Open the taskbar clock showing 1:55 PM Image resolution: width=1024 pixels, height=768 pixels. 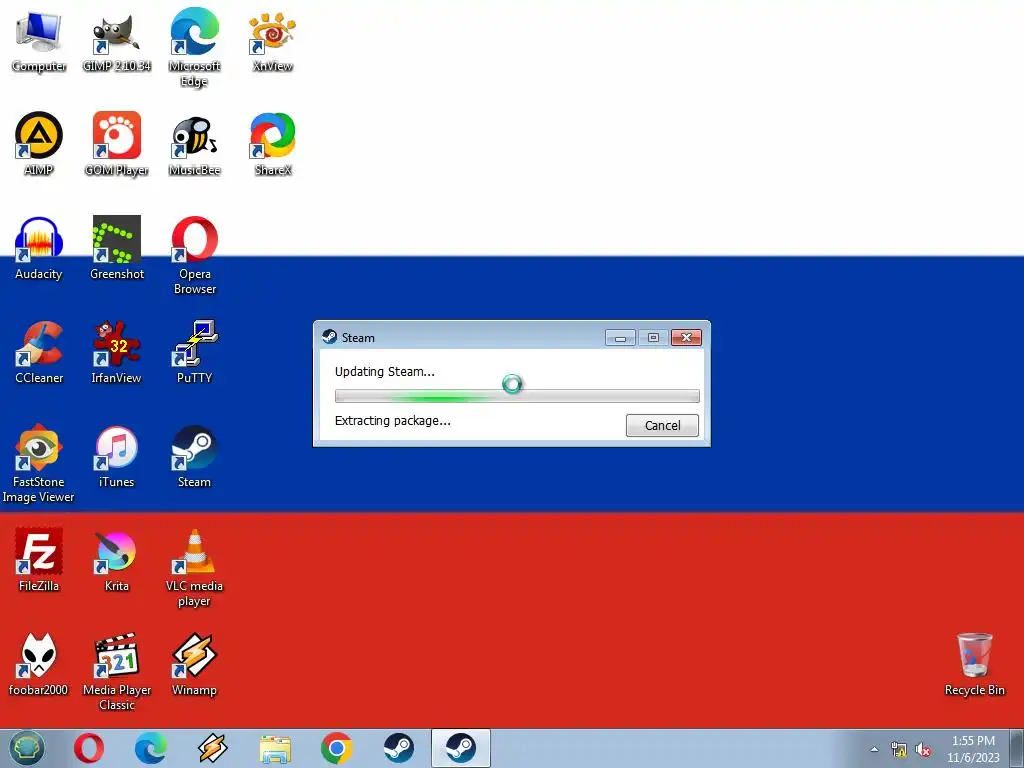973,749
